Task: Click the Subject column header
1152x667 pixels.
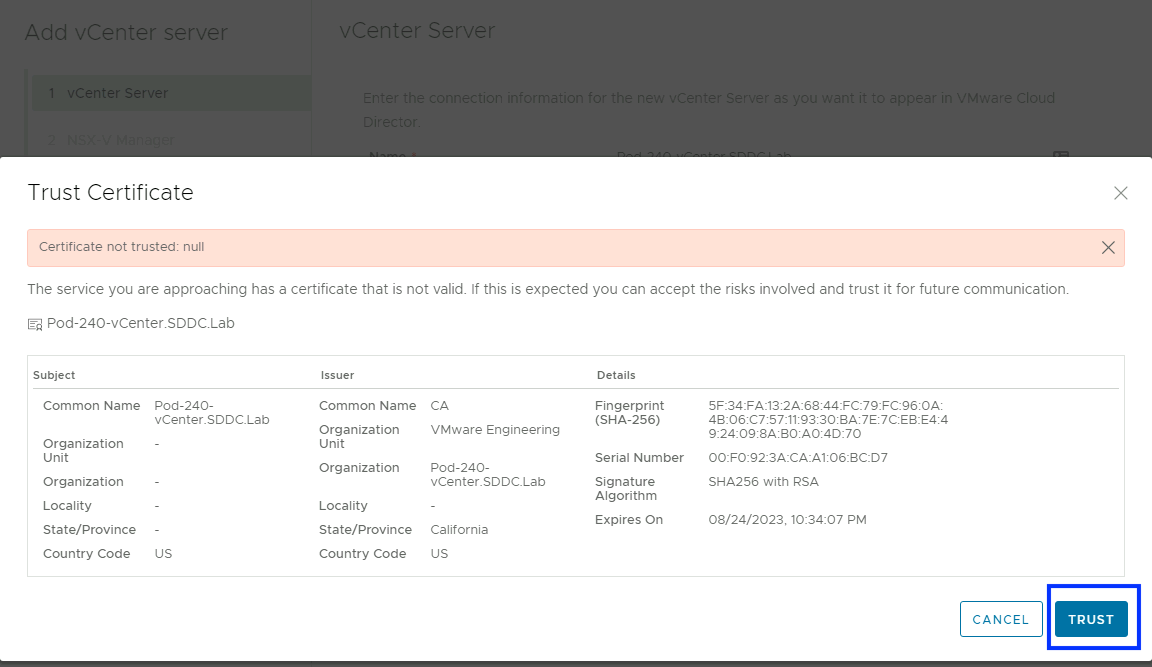Action: point(54,375)
